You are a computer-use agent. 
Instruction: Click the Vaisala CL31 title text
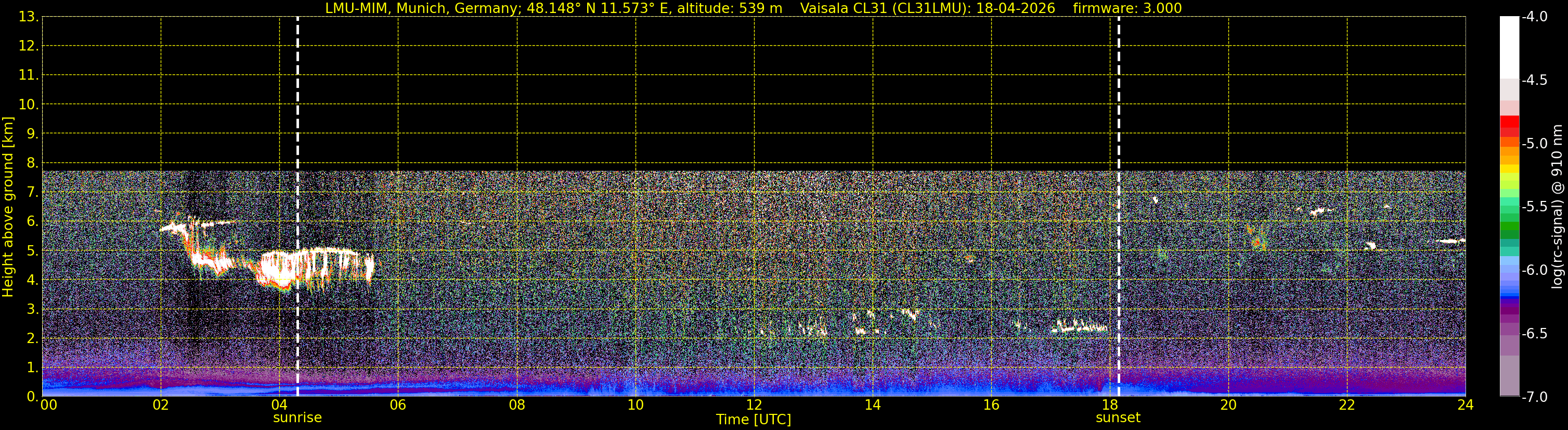pyautogui.click(x=927, y=8)
